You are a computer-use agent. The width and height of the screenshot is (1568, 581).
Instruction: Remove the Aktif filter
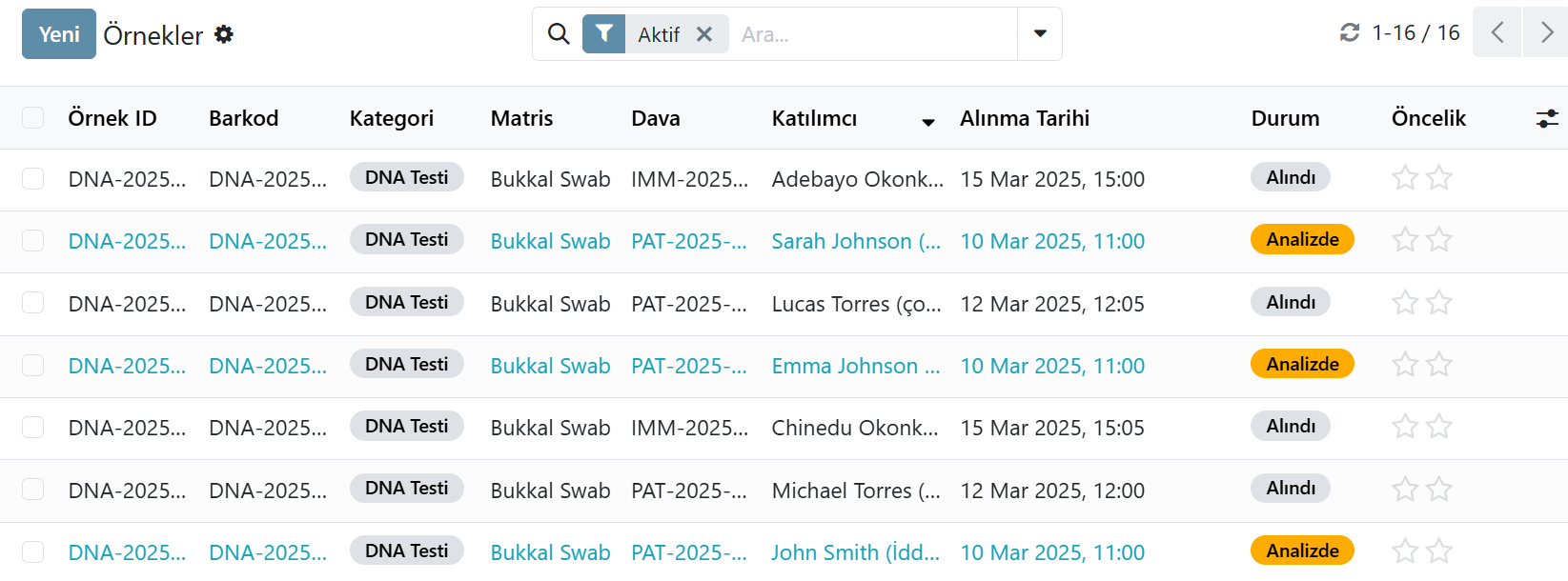704,34
